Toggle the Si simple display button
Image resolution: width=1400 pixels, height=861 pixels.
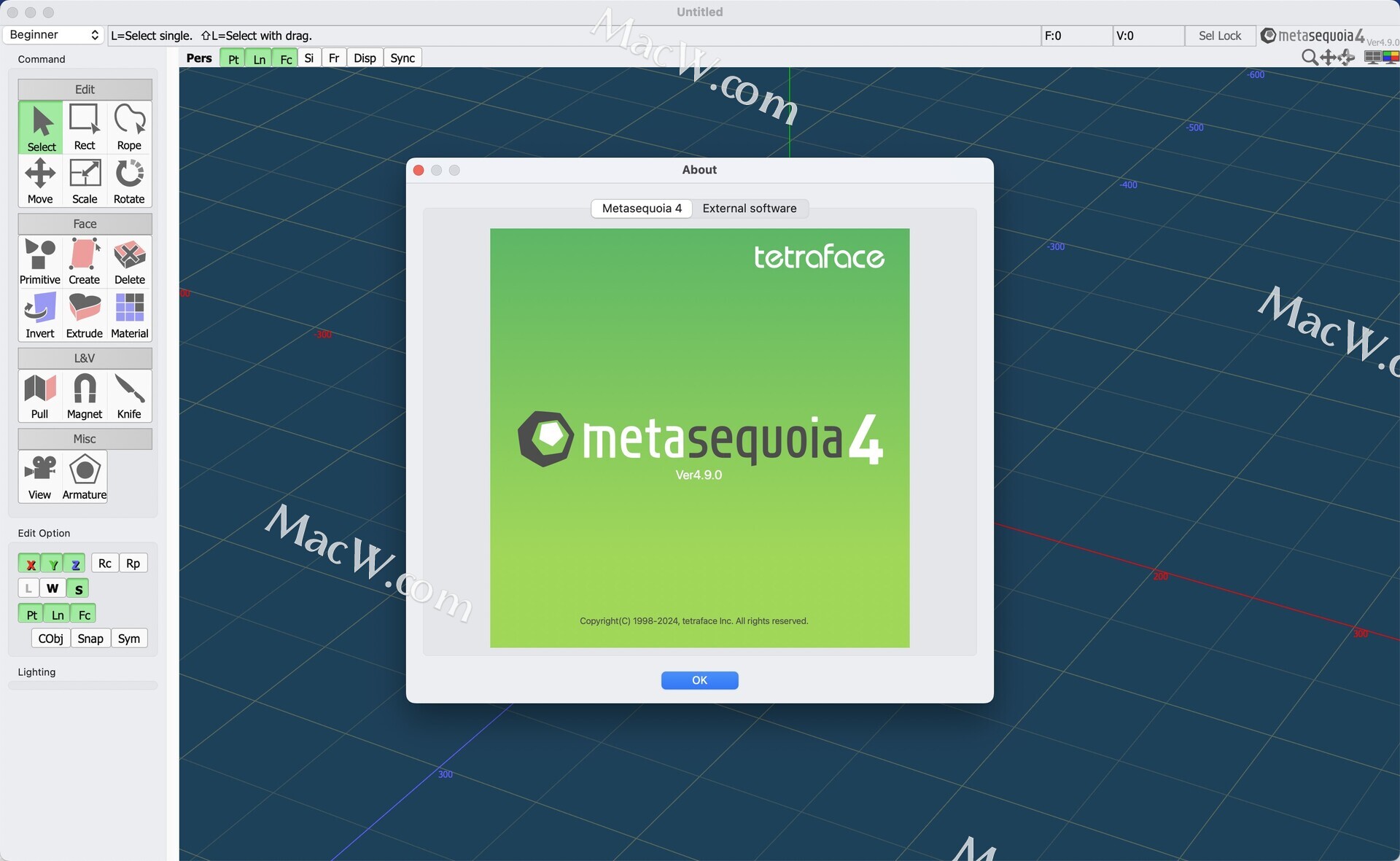point(309,58)
